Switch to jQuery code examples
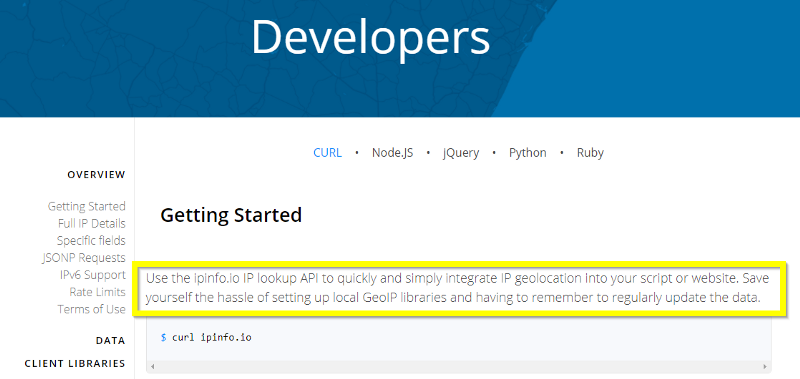Viewport: 800px width, 379px height. coord(461,153)
